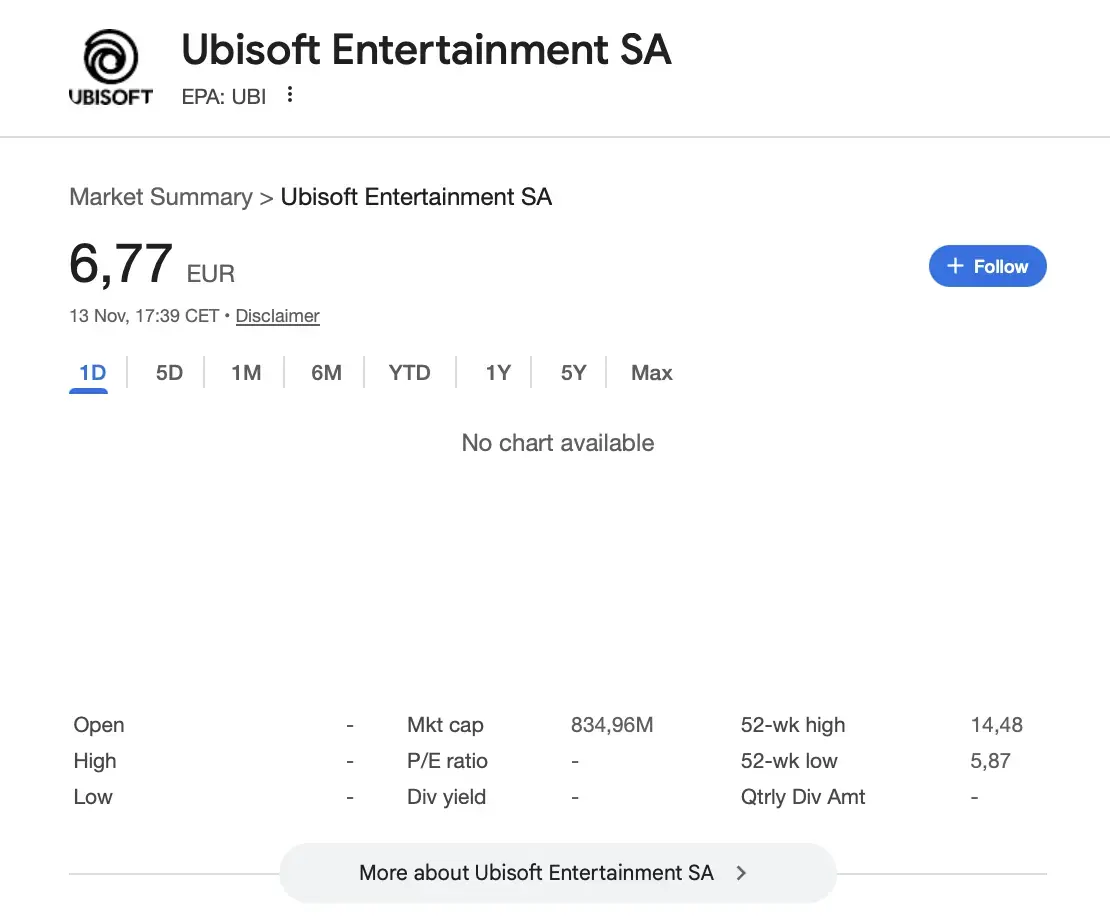Switch to the 1M chart view
This screenshot has width=1110, height=922.
246,372
